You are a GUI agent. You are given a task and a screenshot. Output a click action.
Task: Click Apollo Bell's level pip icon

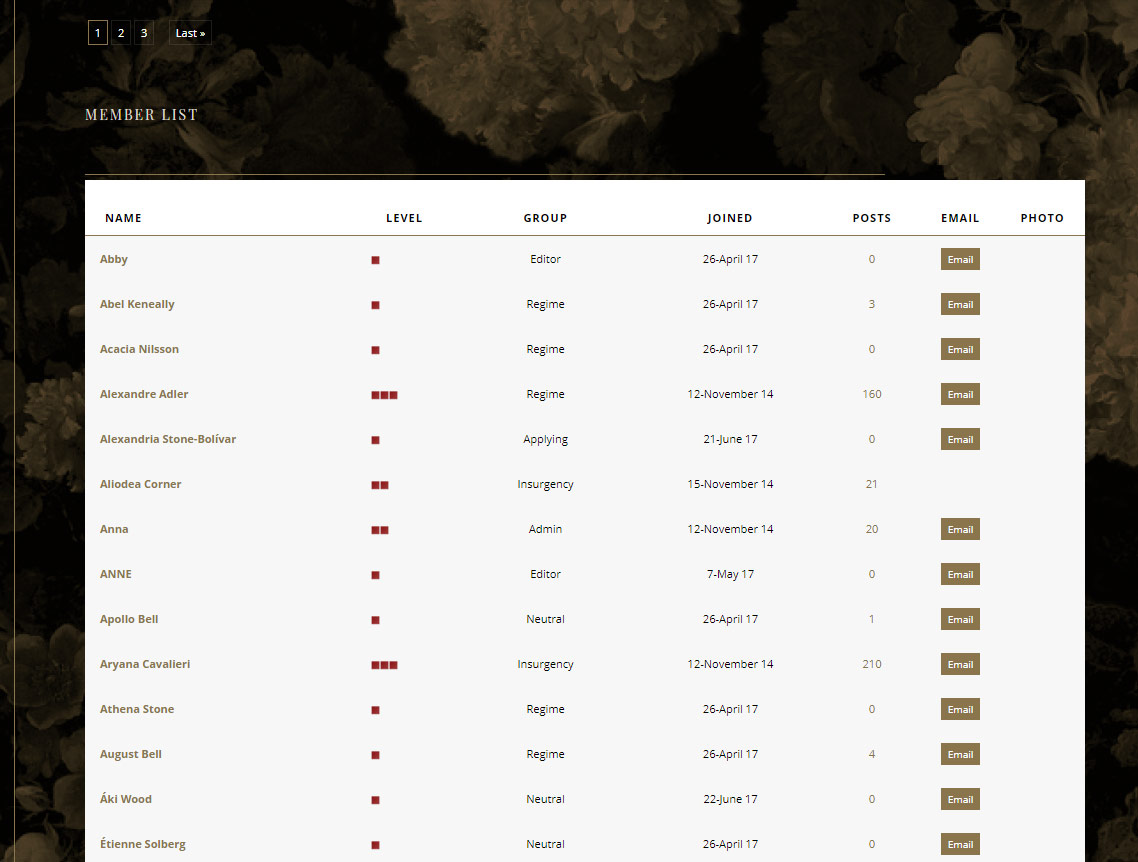coord(375,620)
